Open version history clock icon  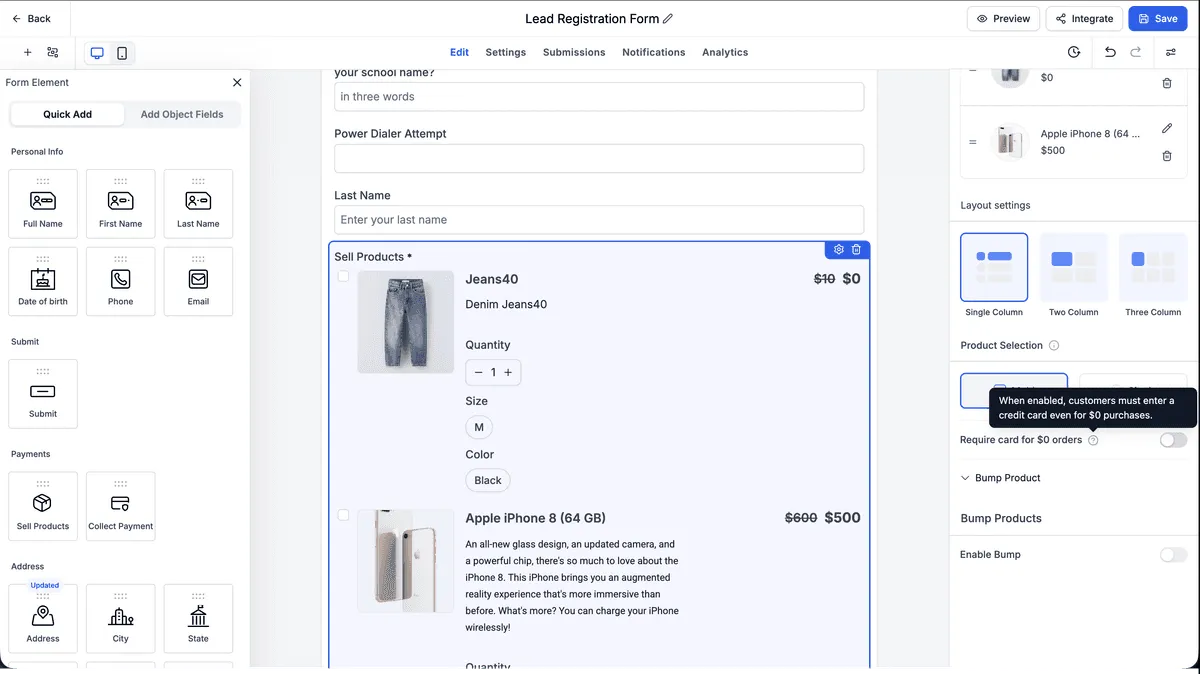[x=1074, y=52]
